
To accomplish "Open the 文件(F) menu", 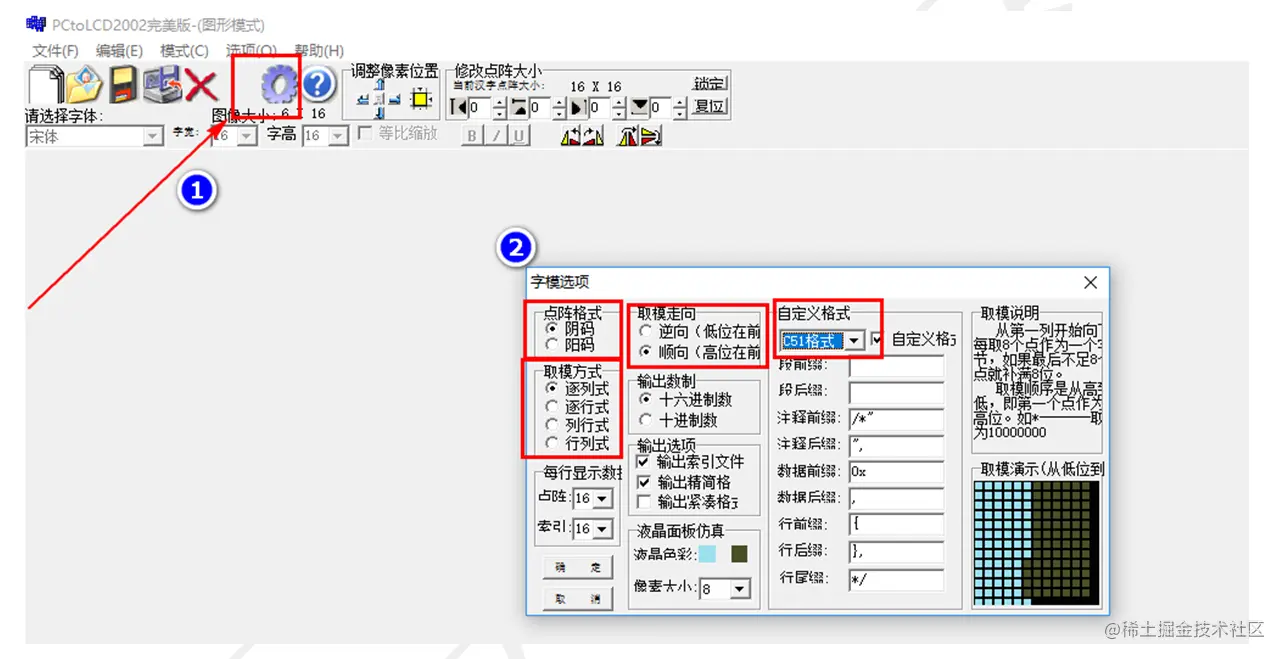I will (x=55, y=50).
